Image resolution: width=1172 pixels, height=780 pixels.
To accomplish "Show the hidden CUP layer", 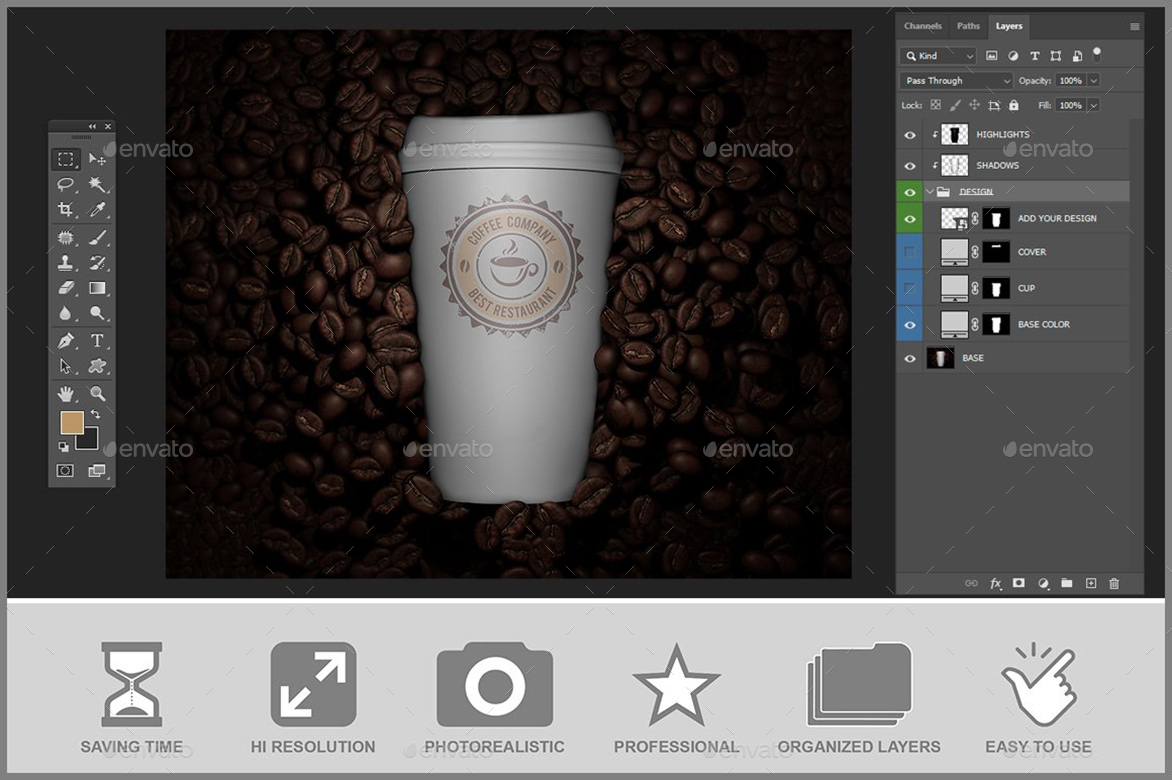I will [910, 288].
